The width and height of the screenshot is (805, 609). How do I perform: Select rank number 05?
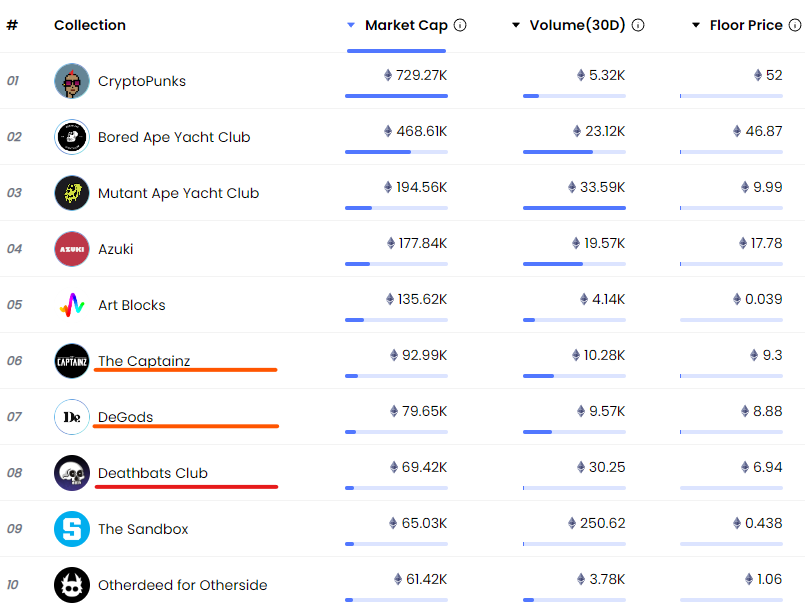click(x=14, y=305)
